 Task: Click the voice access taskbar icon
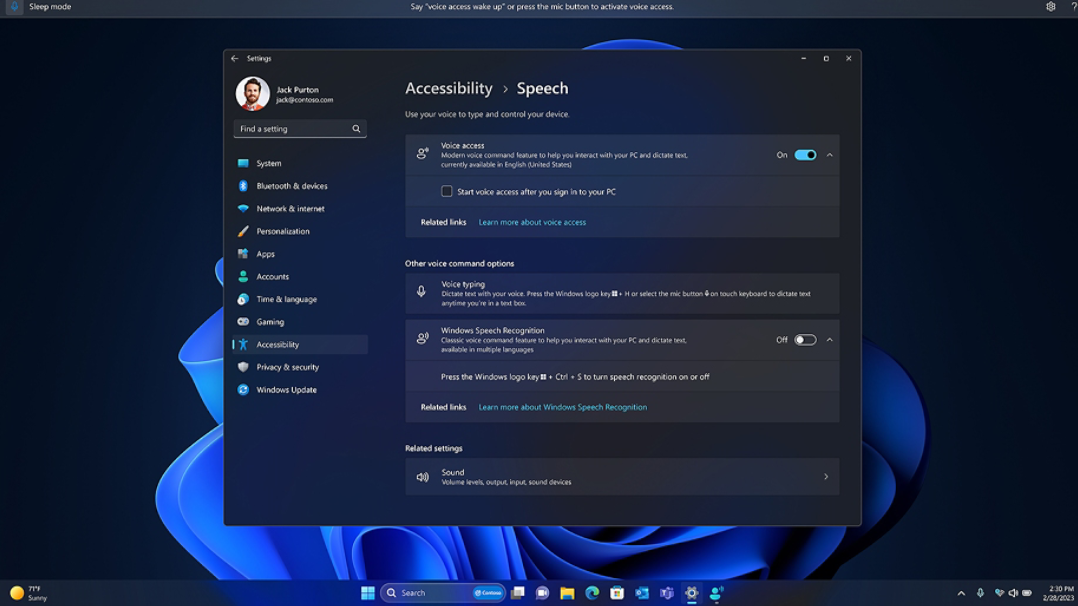pos(716,593)
